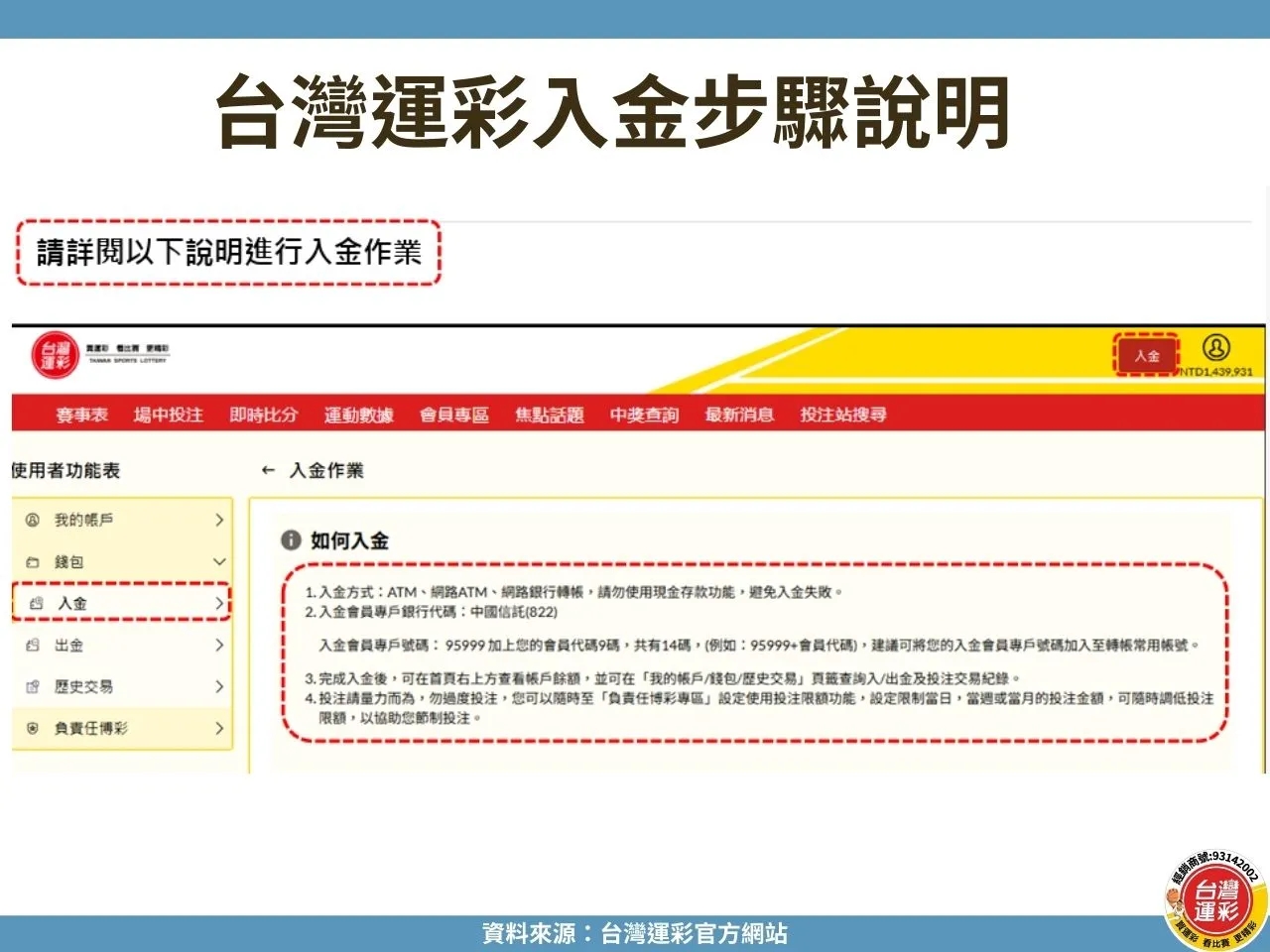Viewport: 1270px width, 952px height.
Task: Click the 負責任博彩 shield icon
Action: (x=32, y=728)
